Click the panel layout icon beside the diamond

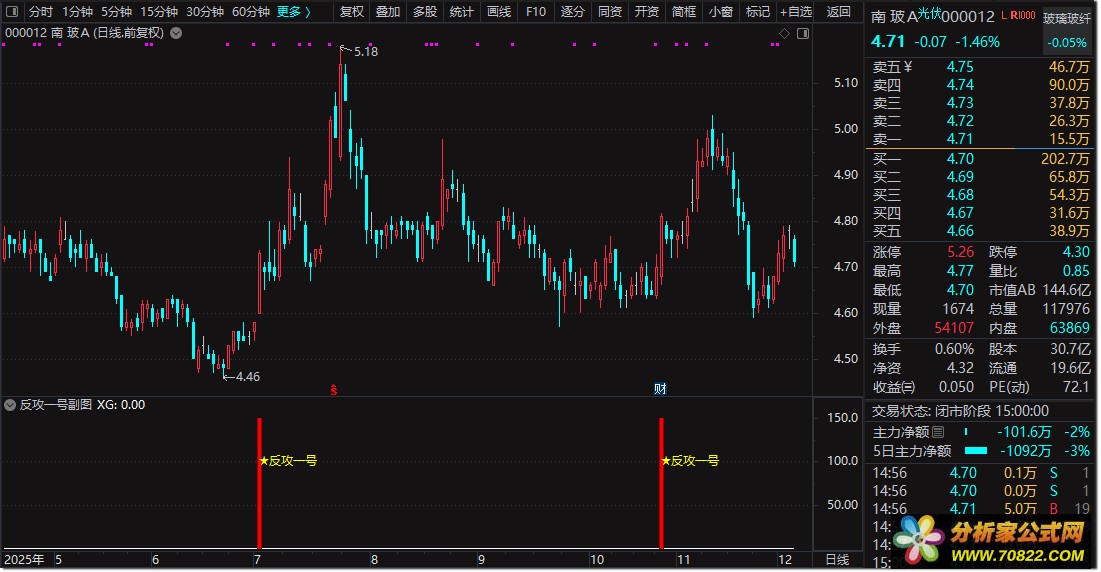[x=802, y=33]
